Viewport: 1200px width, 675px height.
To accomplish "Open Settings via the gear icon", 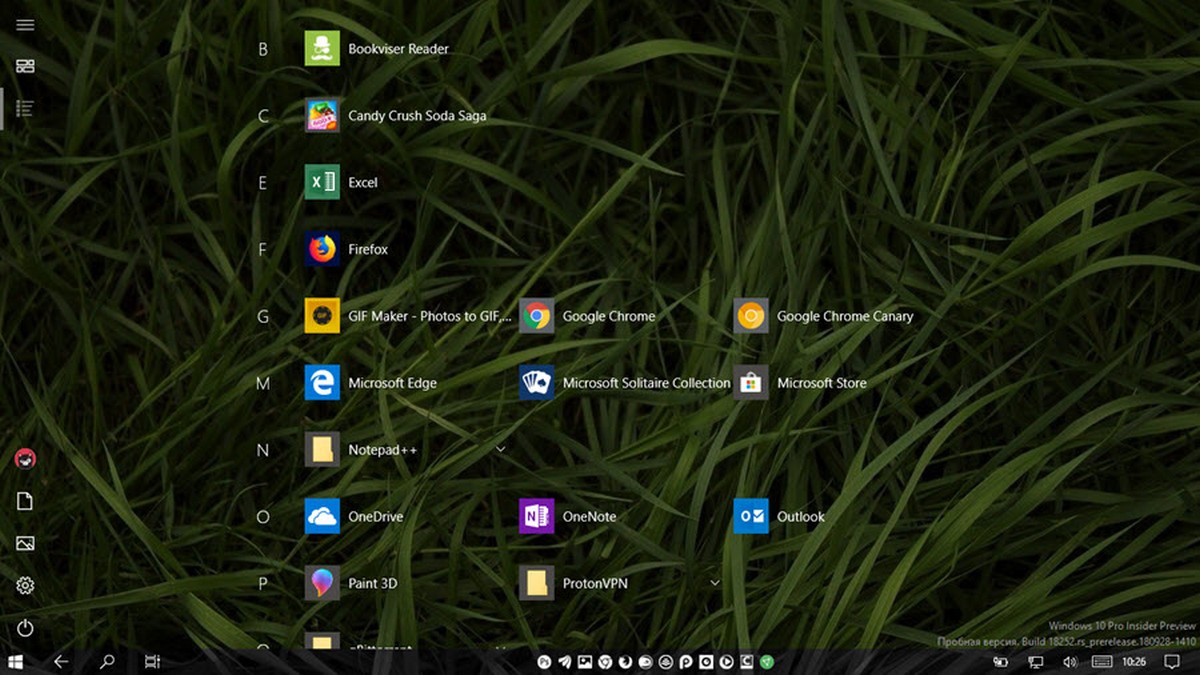I will (25, 586).
